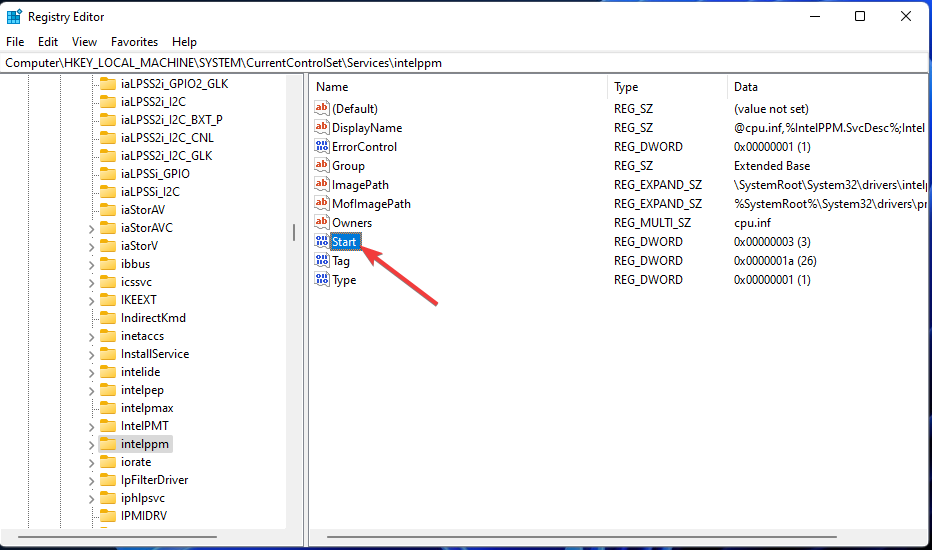The width and height of the screenshot is (932, 550).
Task: Click the Group data Extended Base
Action: (772, 165)
